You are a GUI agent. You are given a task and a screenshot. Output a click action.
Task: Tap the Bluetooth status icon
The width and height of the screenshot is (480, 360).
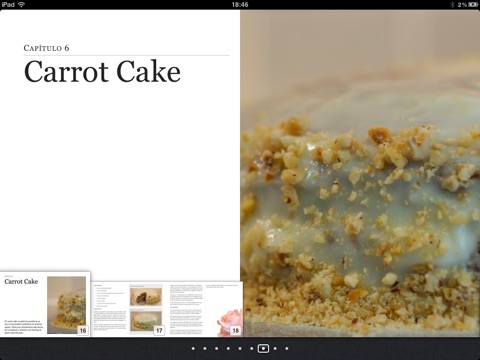[452, 4]
